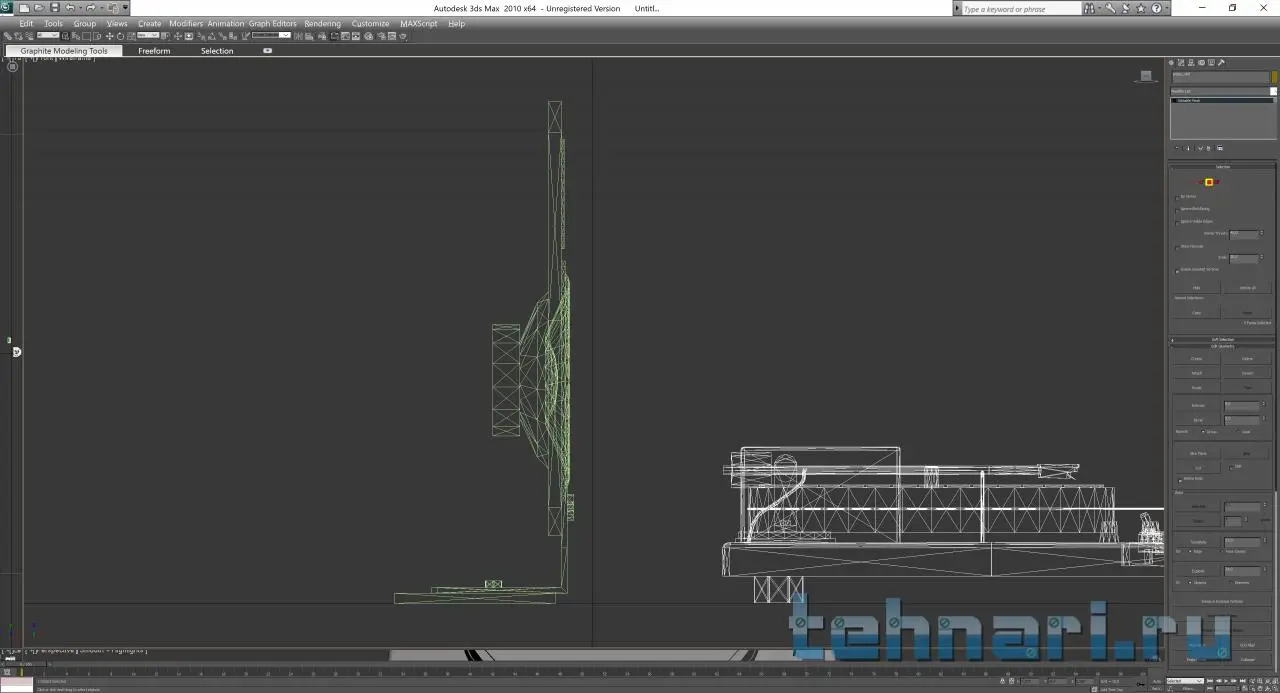
Task: Choose the Rectangular Selection Region icon
Action: point(86,36)
